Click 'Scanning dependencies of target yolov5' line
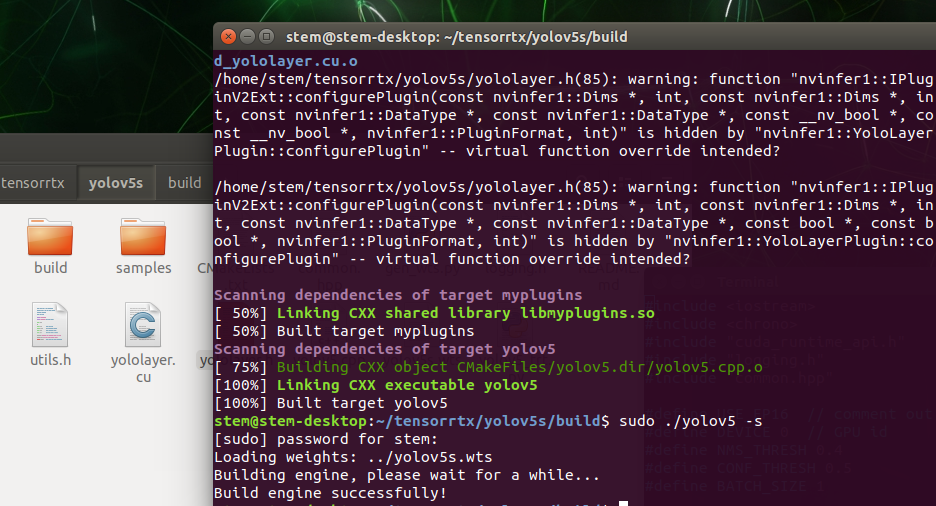Screen dimensions: 936x506 [x=385, y=349]
